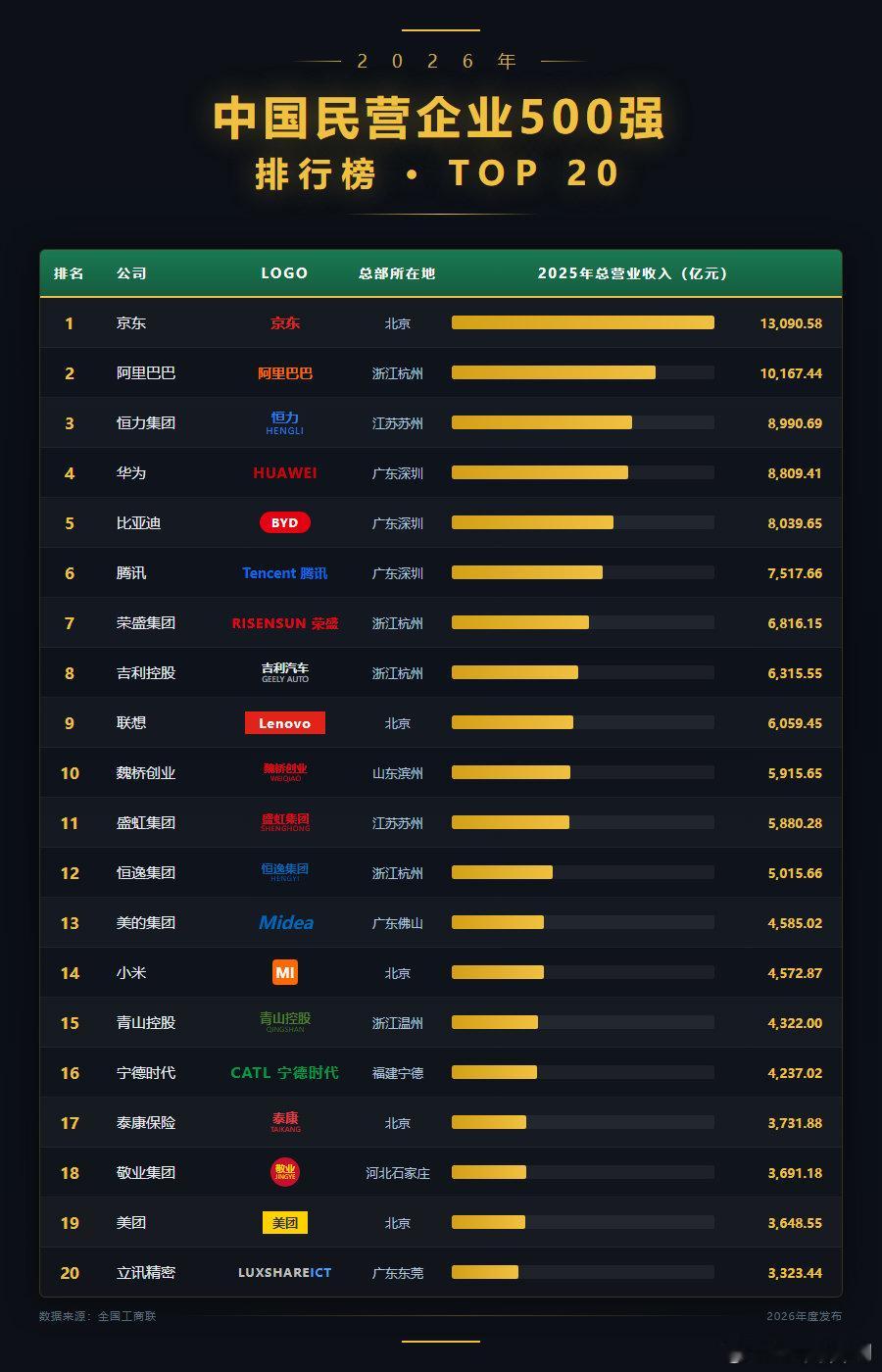Click the revenue figure 8,039.65
The width and height of the screenshot is (882, 1372).
click(x=795, y=523)
